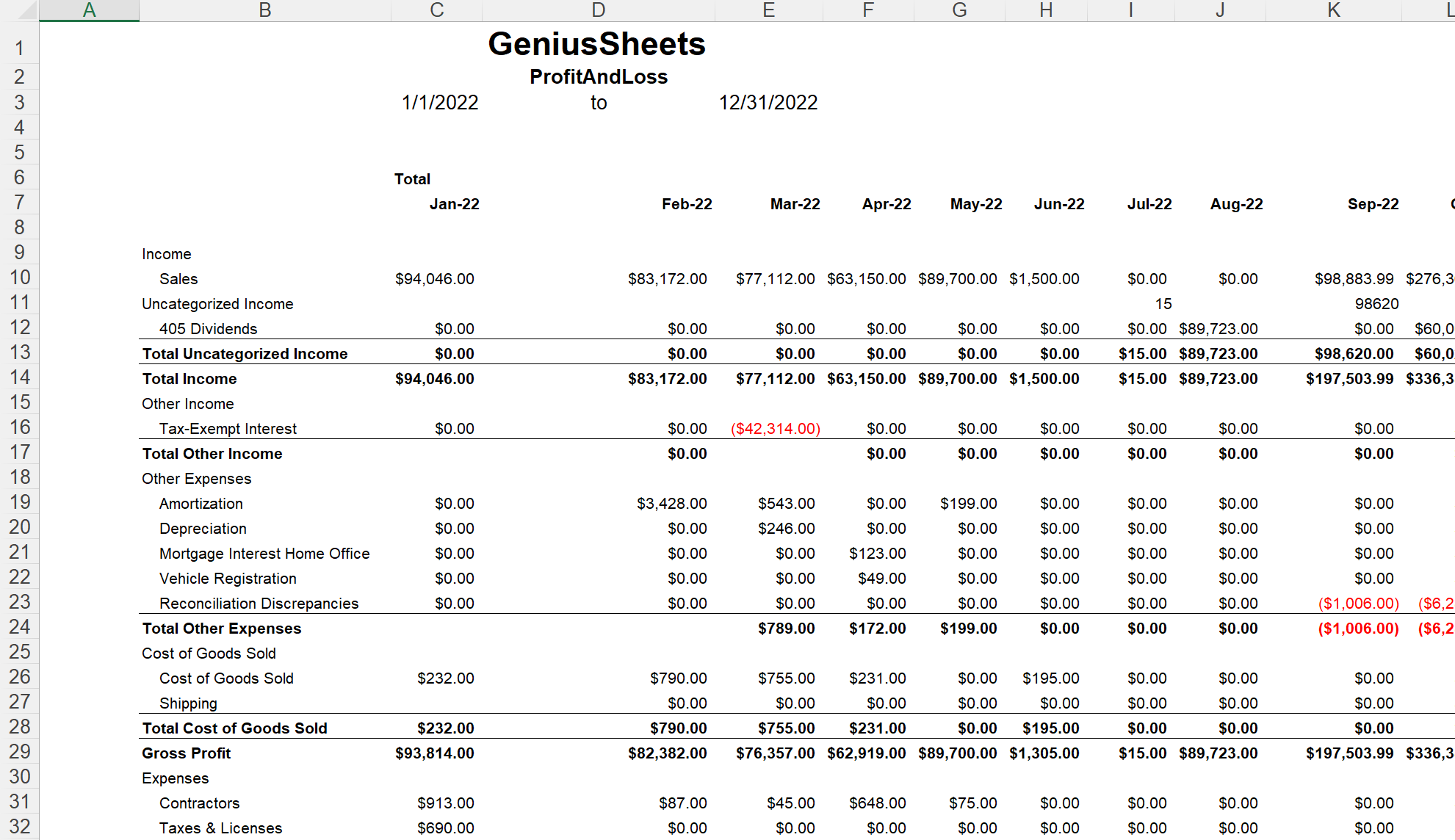This screenshot has width=1455, height=840.
Task: Select the Reconciliation Discrepancies row label
Action: point(259,604)
